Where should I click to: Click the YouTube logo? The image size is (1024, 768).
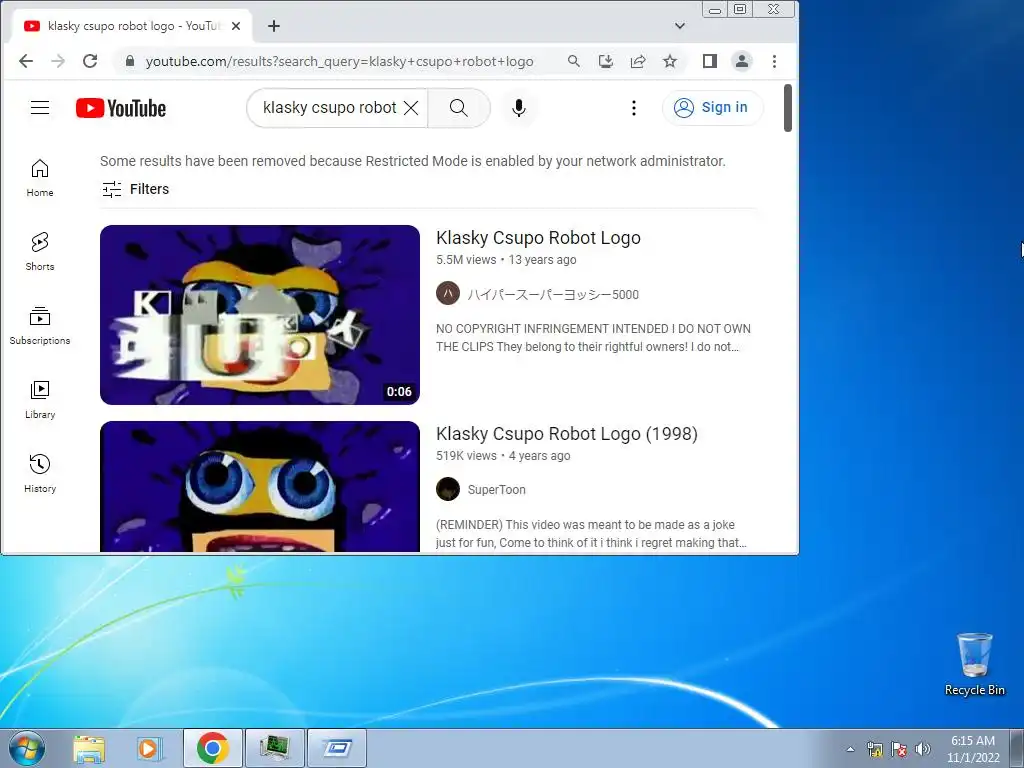click(x=121, y=108)
